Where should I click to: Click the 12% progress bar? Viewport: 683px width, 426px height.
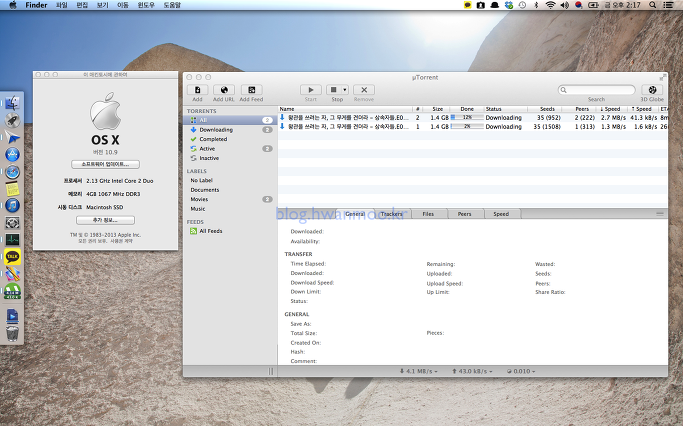pos(467,118)
